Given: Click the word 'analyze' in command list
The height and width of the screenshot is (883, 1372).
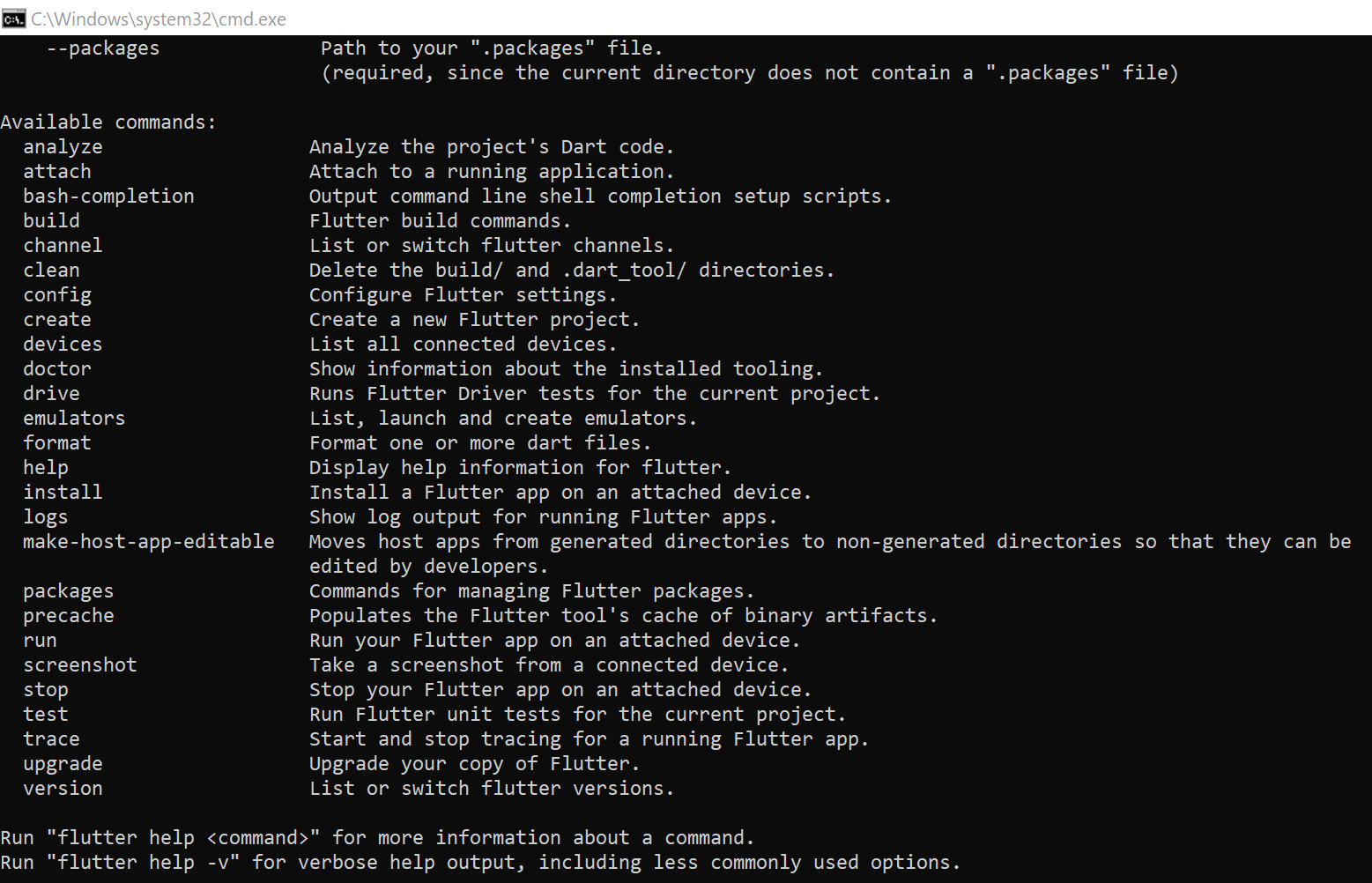Looking at the screenshot, I should [x=63, y=147].
